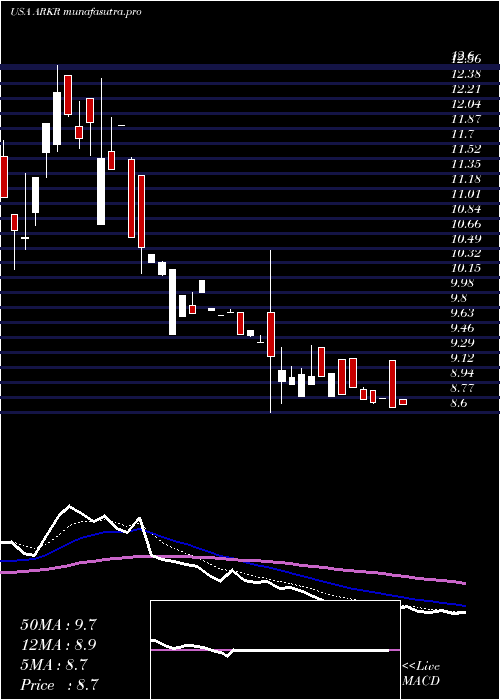
Task: Click the 'Price : 8.7' value text
Action: click(x=59, y=684)
